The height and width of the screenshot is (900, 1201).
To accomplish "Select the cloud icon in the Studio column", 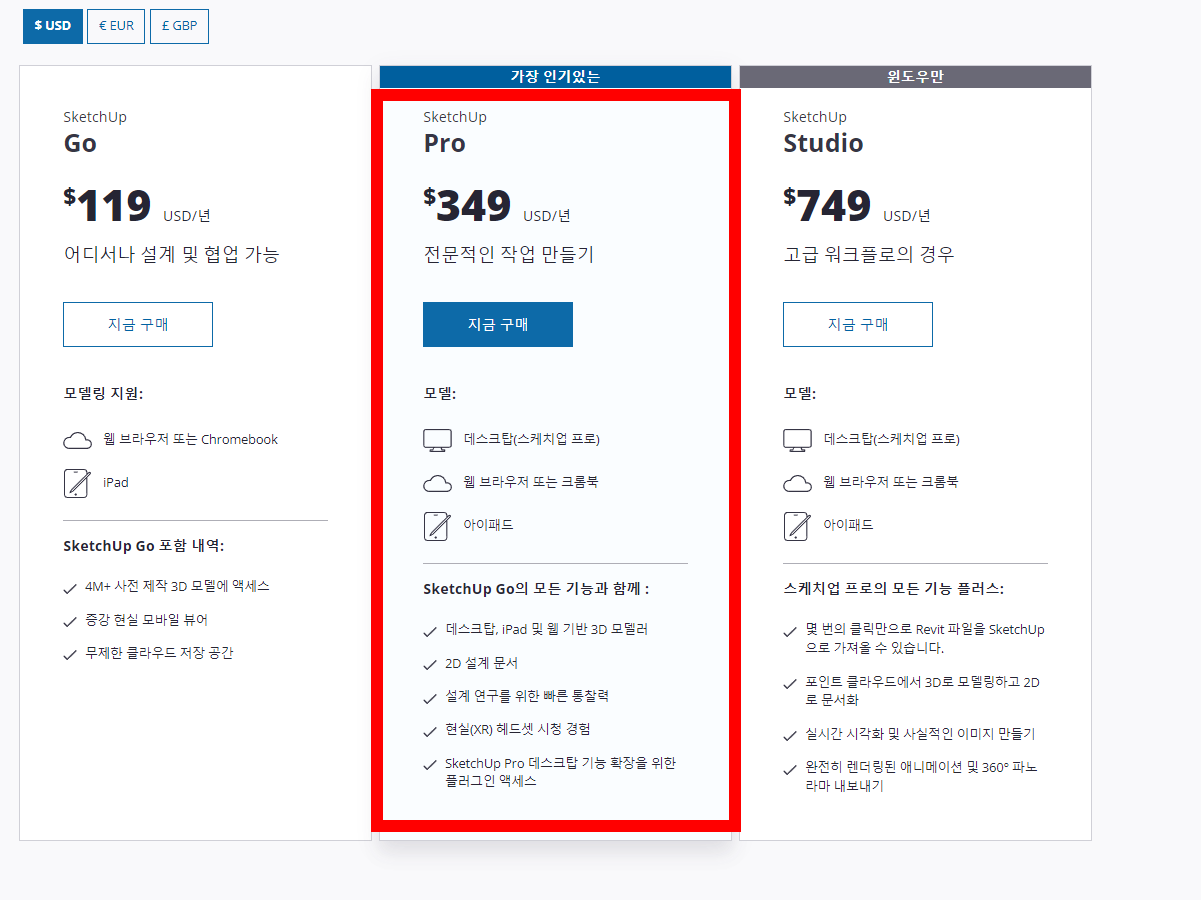I will tap(797, 482).
